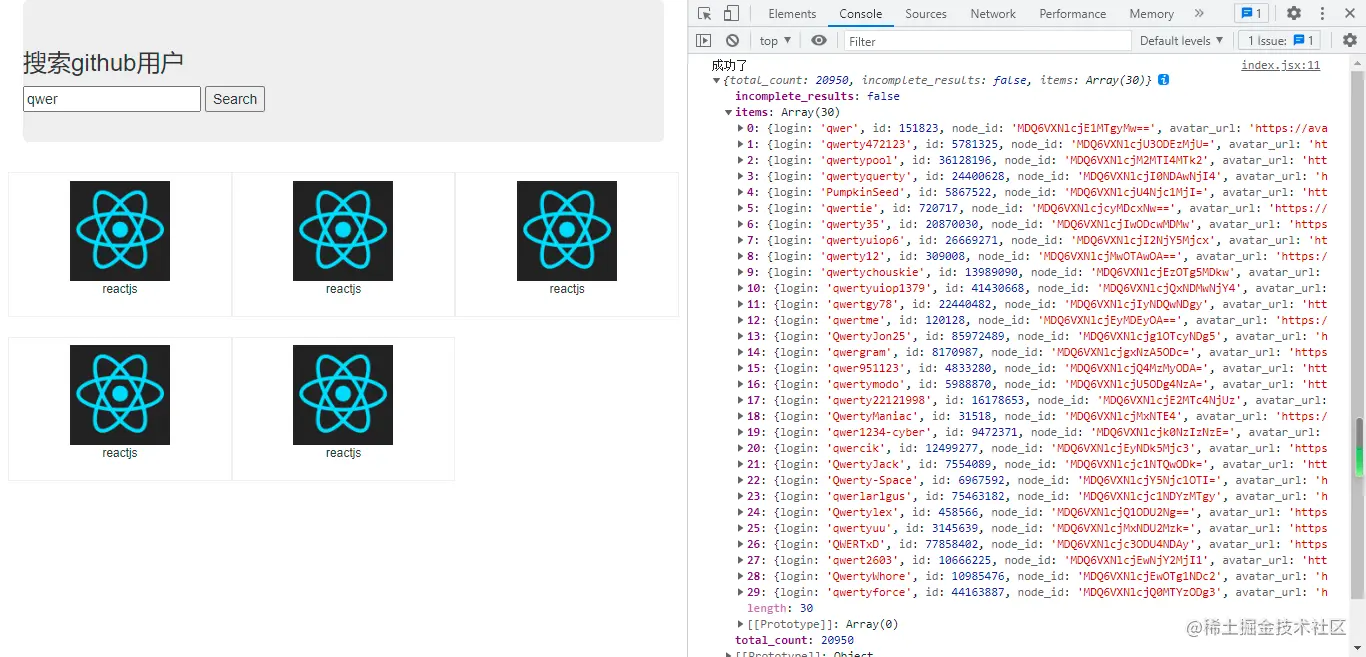Collapse the top-level logged object
The width and height of the screenshot is (1366, 657).
point(716,81)
